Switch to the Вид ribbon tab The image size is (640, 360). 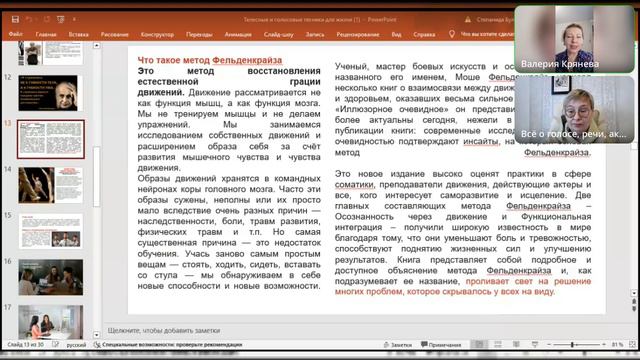coord(396,34)
